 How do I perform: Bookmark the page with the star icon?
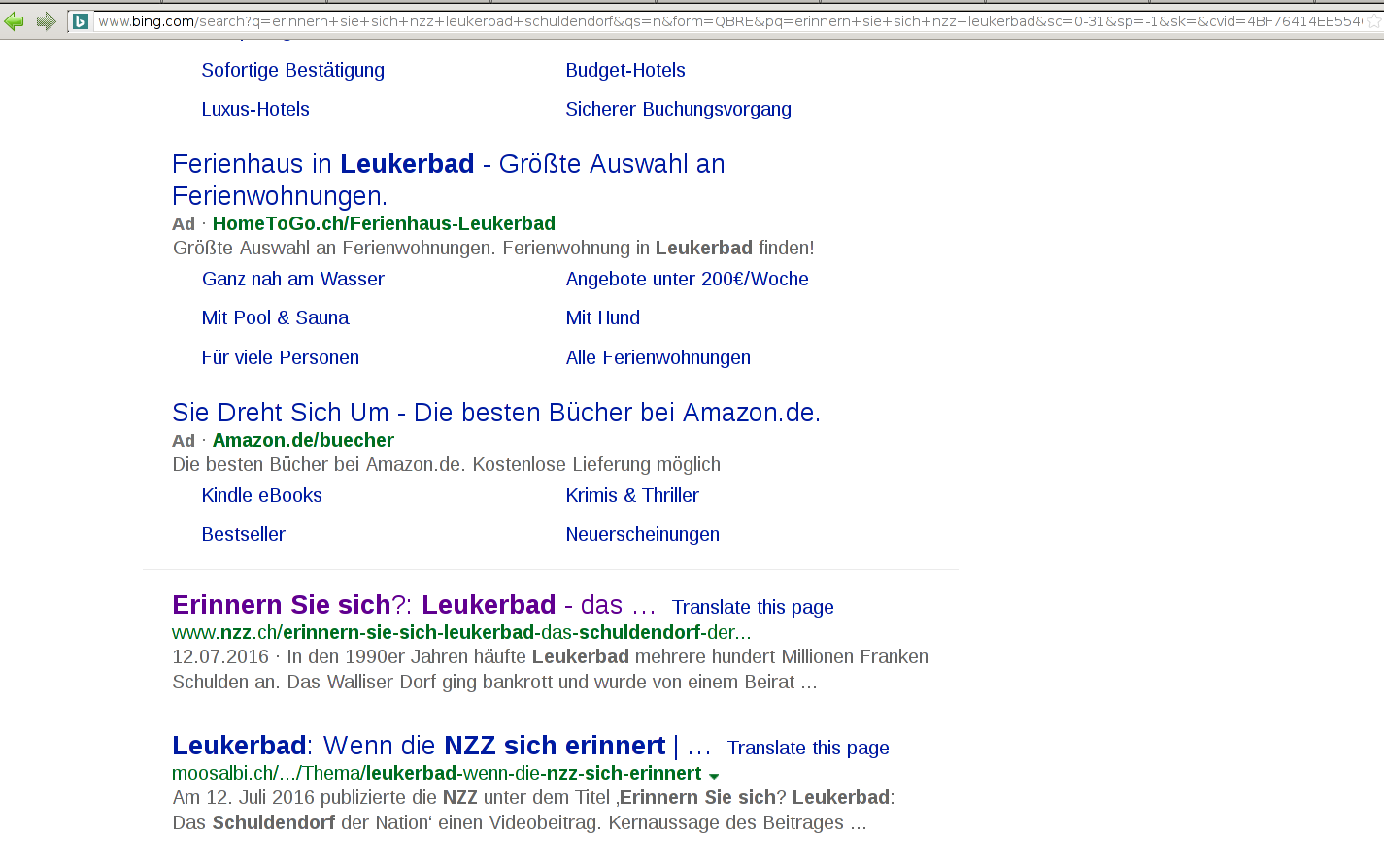click(1373, 20)
